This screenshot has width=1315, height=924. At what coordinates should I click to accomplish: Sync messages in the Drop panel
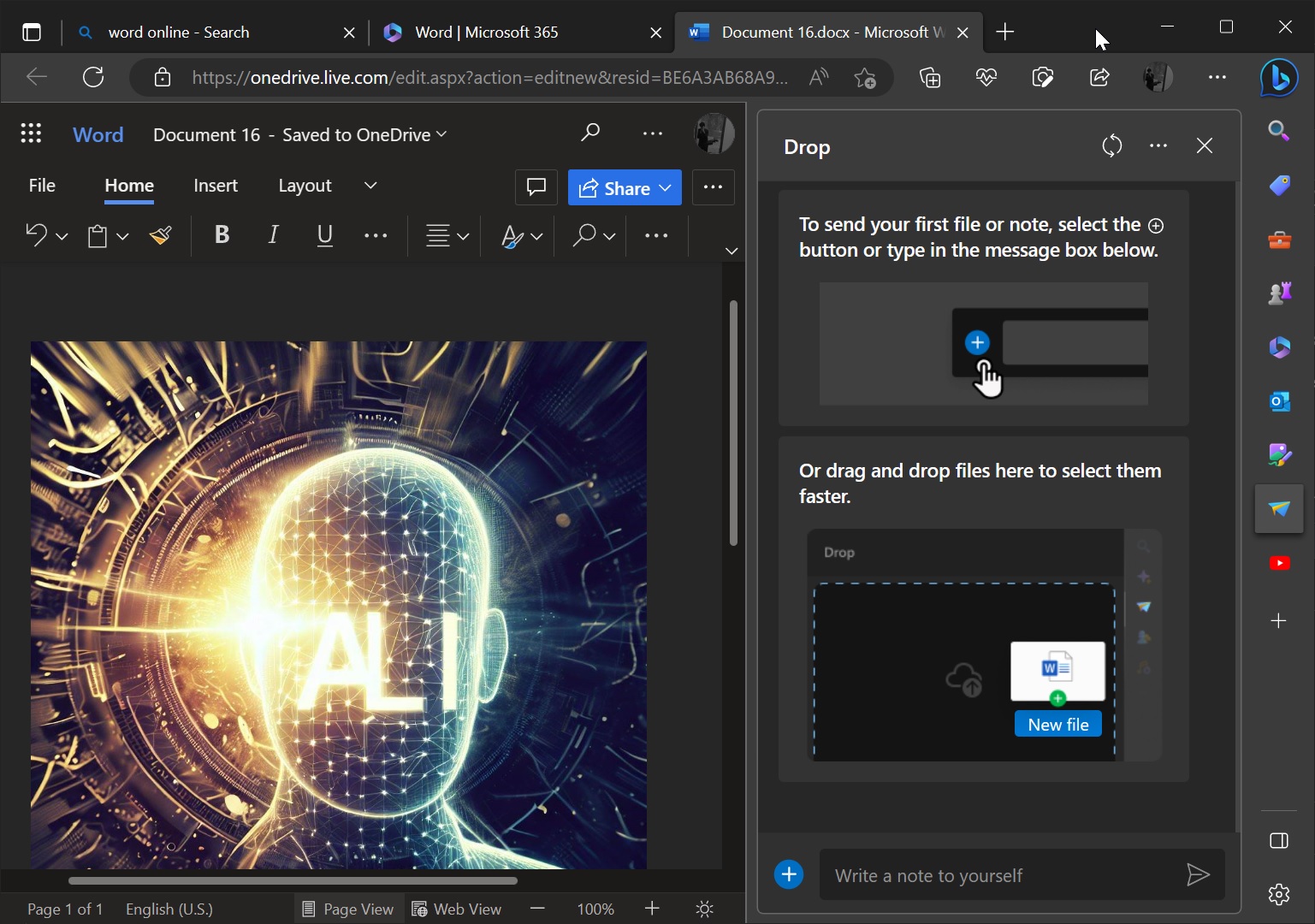click(1111, 145)
